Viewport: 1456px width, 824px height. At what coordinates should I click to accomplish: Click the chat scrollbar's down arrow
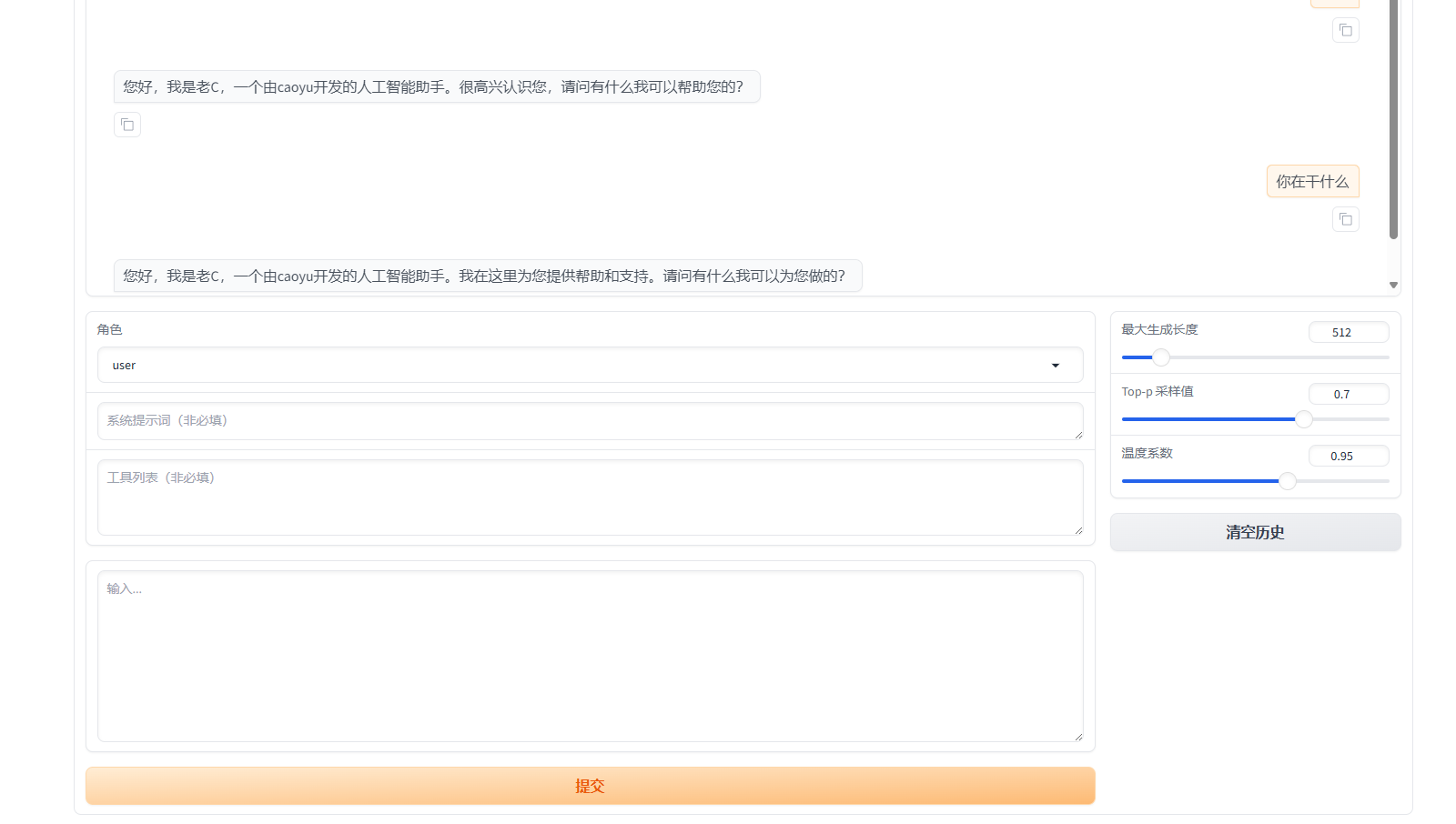[1393, 286]
